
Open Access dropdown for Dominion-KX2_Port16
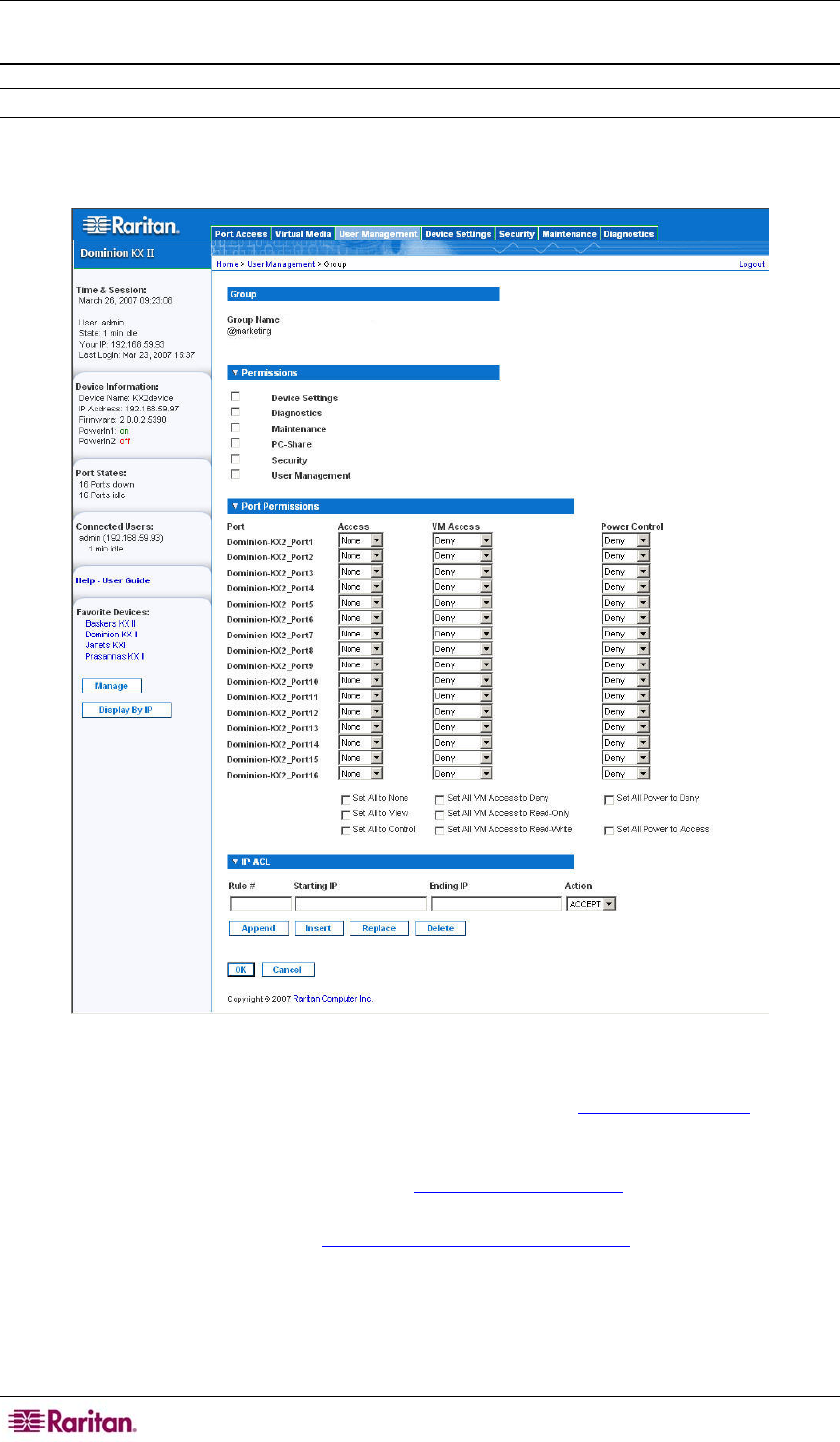coord(360,774)
